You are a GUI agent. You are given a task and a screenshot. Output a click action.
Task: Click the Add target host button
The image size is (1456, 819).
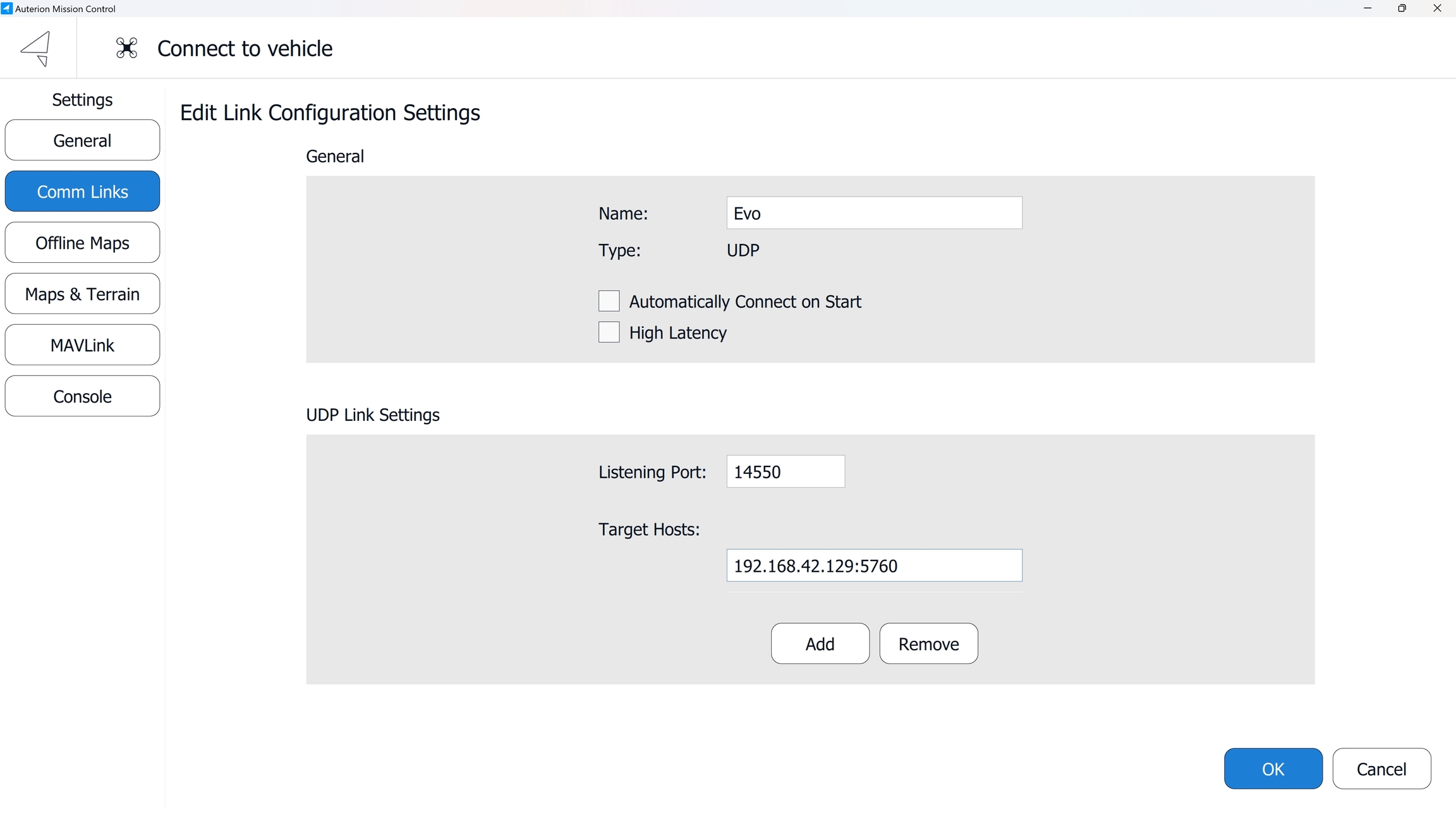coord(820,643)
